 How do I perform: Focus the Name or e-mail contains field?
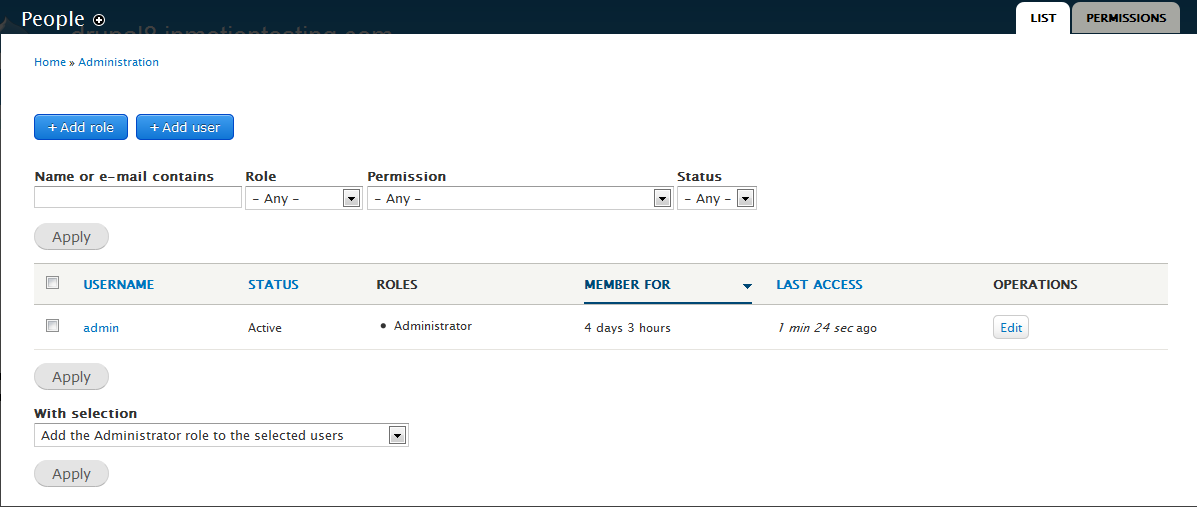coord(138,198)
